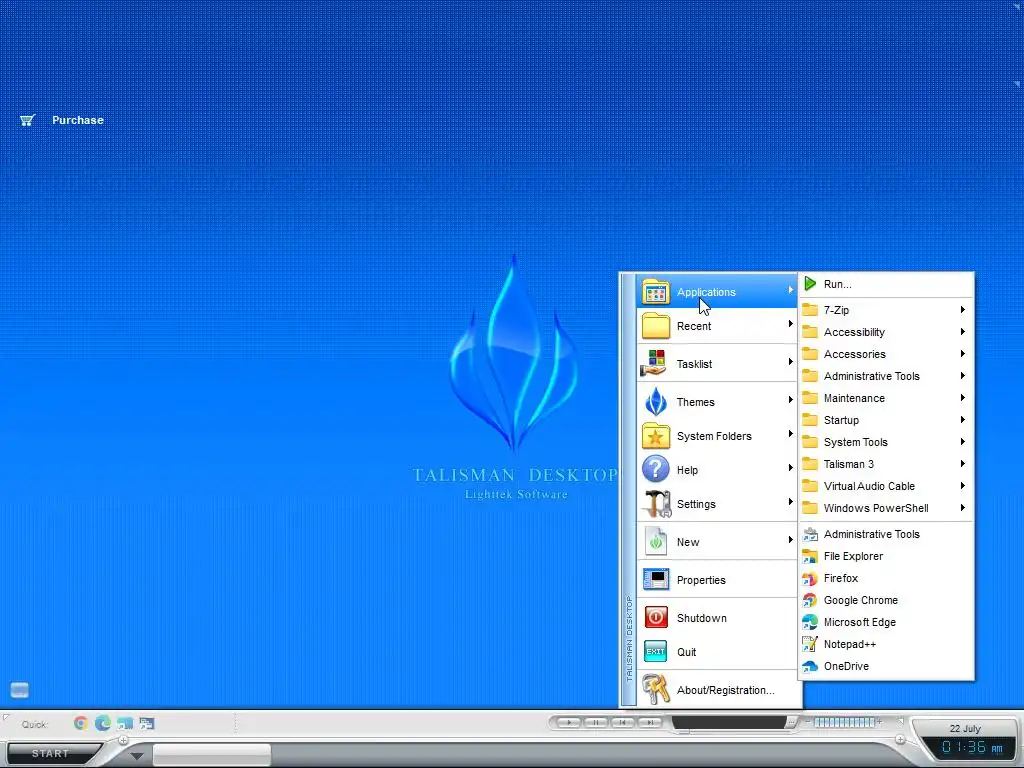The image size is (1024, 768).
Task: Click the OneDrive cloud icon
Action: pyautogui.click(x=810, y=666)
